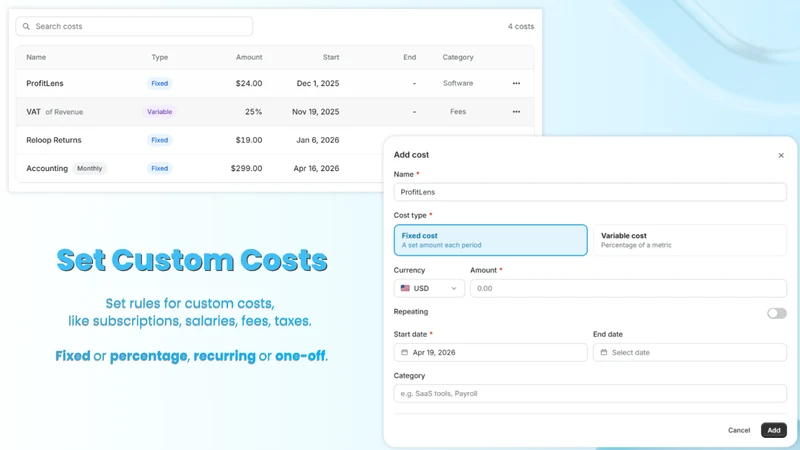Image resolution: width=800 pixels, height=450 pixels.
Task: Click the Apr 16, 2026 start date
Action: [316, 168]
